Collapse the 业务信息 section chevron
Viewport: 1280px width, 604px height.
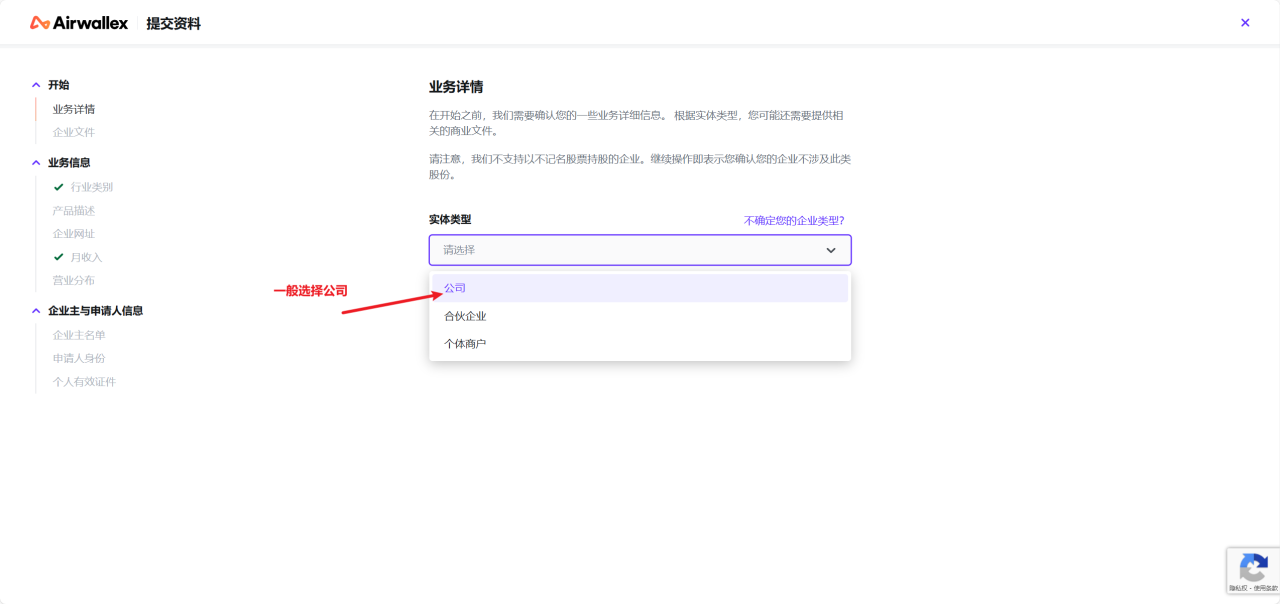pos(37,162)
